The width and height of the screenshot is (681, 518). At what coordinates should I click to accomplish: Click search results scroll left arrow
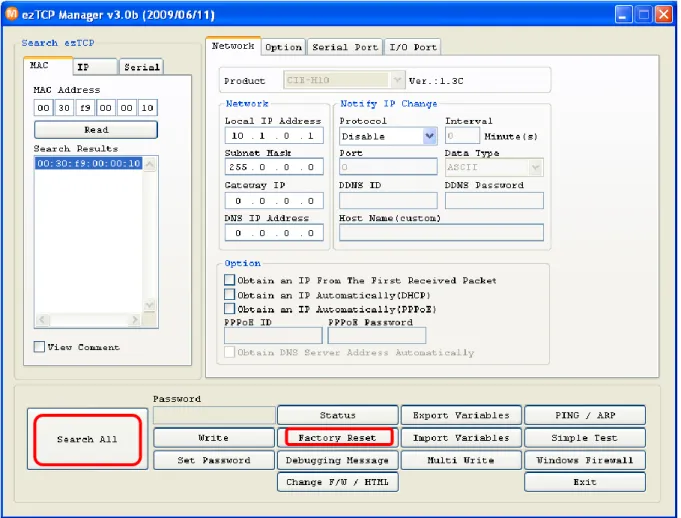(42, 320)
